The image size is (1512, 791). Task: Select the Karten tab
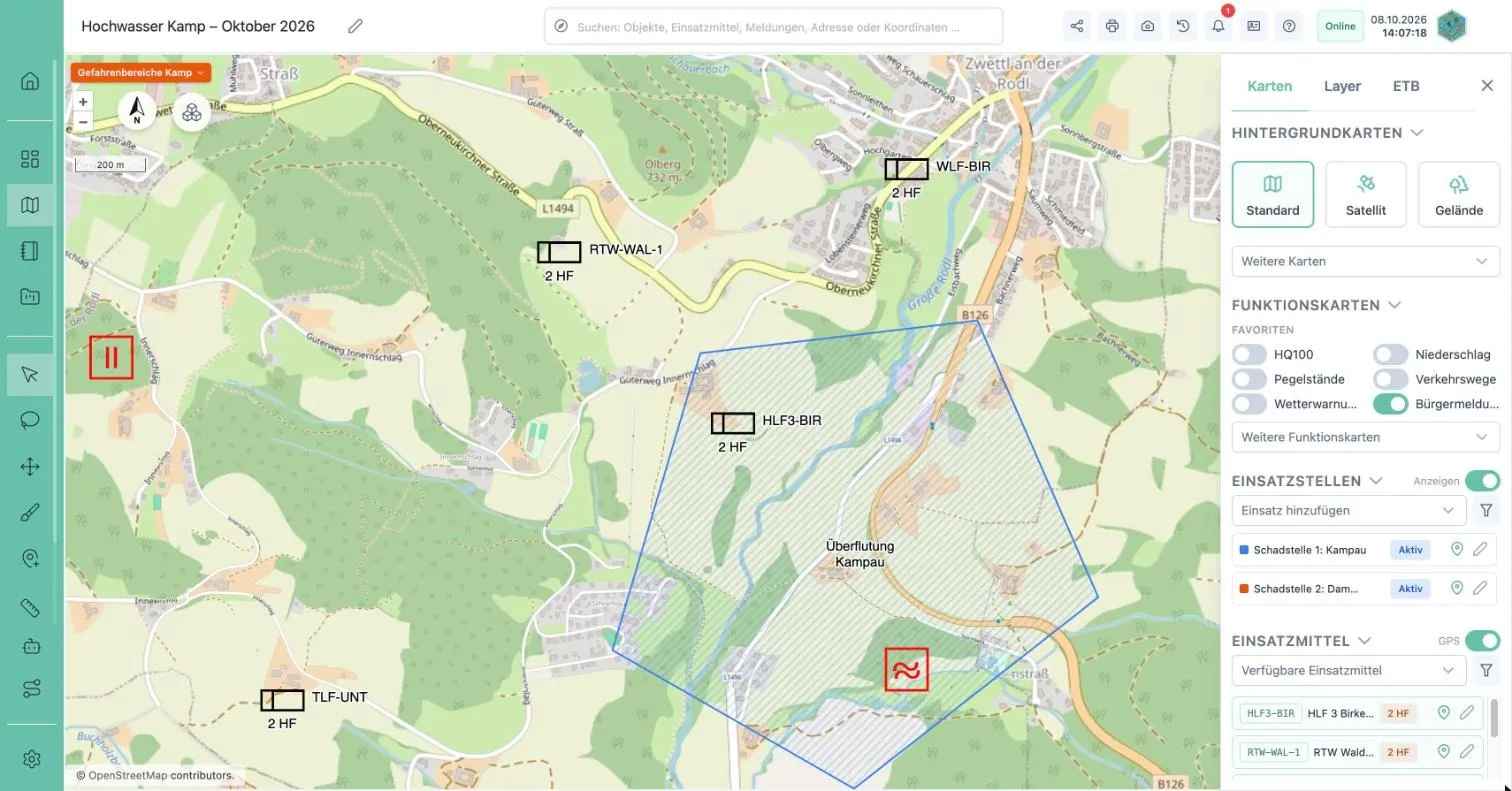coord(1270,86)
